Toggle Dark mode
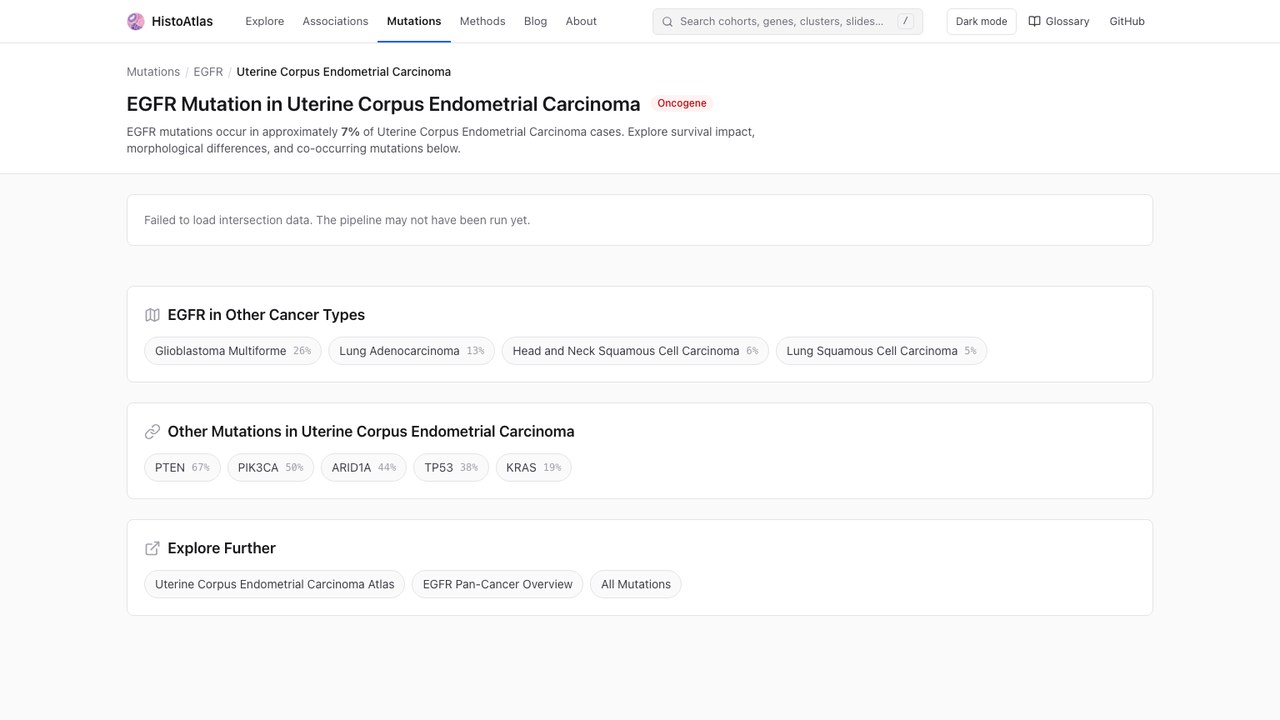Viewport: 1280px width, 720px height. [x=982, y=21]
